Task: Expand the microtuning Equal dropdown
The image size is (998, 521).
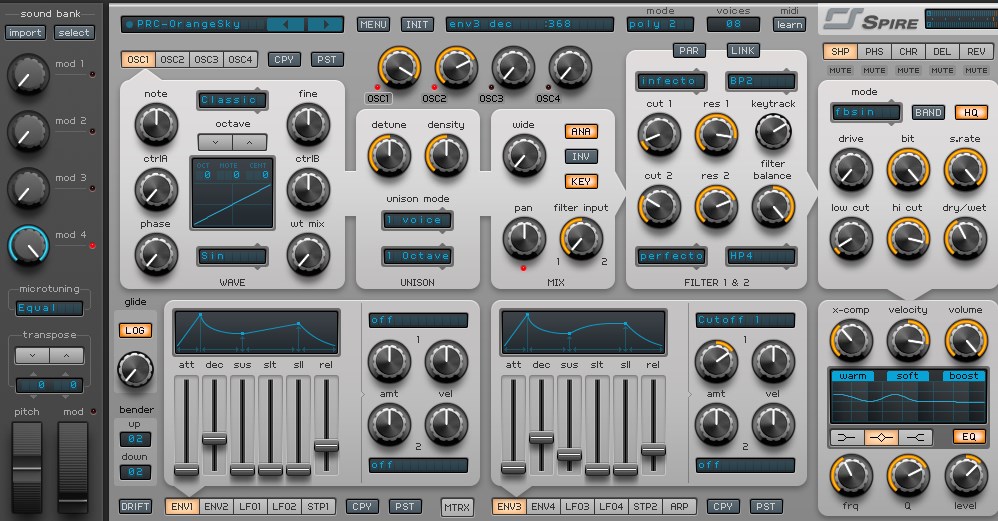Action: coord(48,308)
